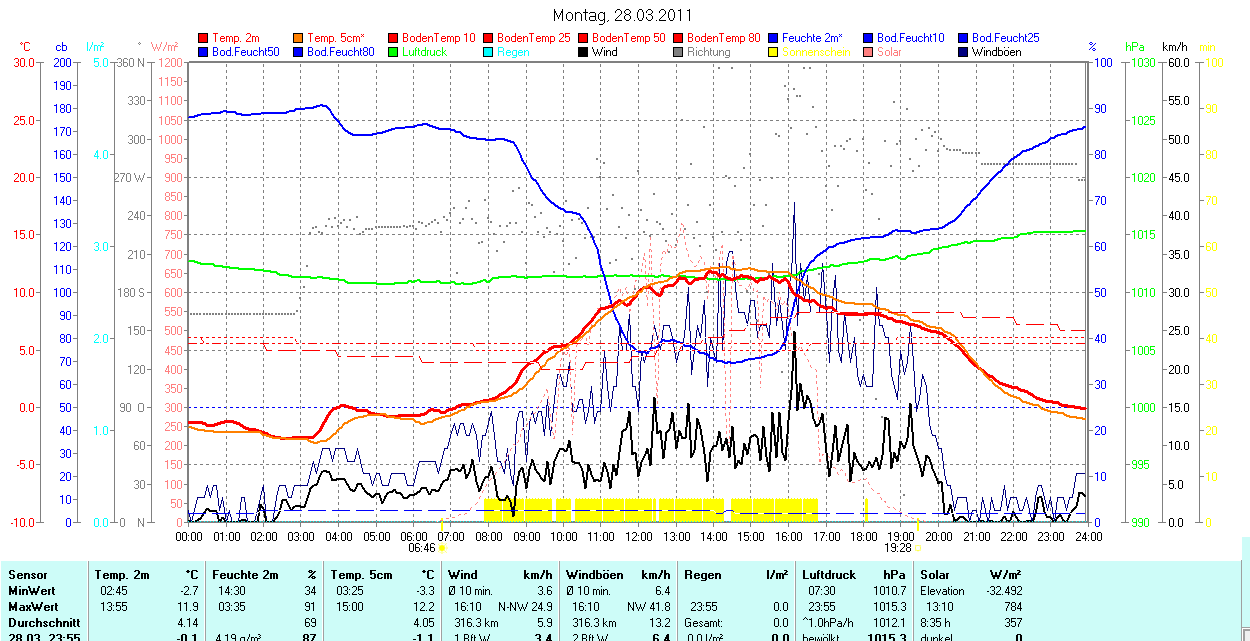Click the Solar legend swatch
Image resolution: width=1250 pixels, height=641 pixels.
(x=869, y=52)
